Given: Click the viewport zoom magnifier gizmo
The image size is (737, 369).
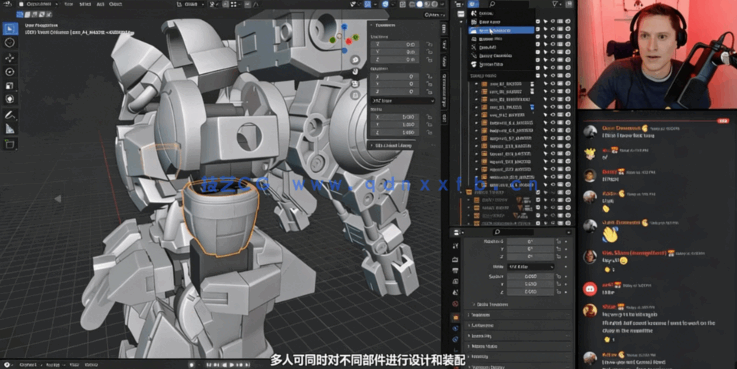Looking at the screenshot, I should pyautogui.click(x=355, y=60).
